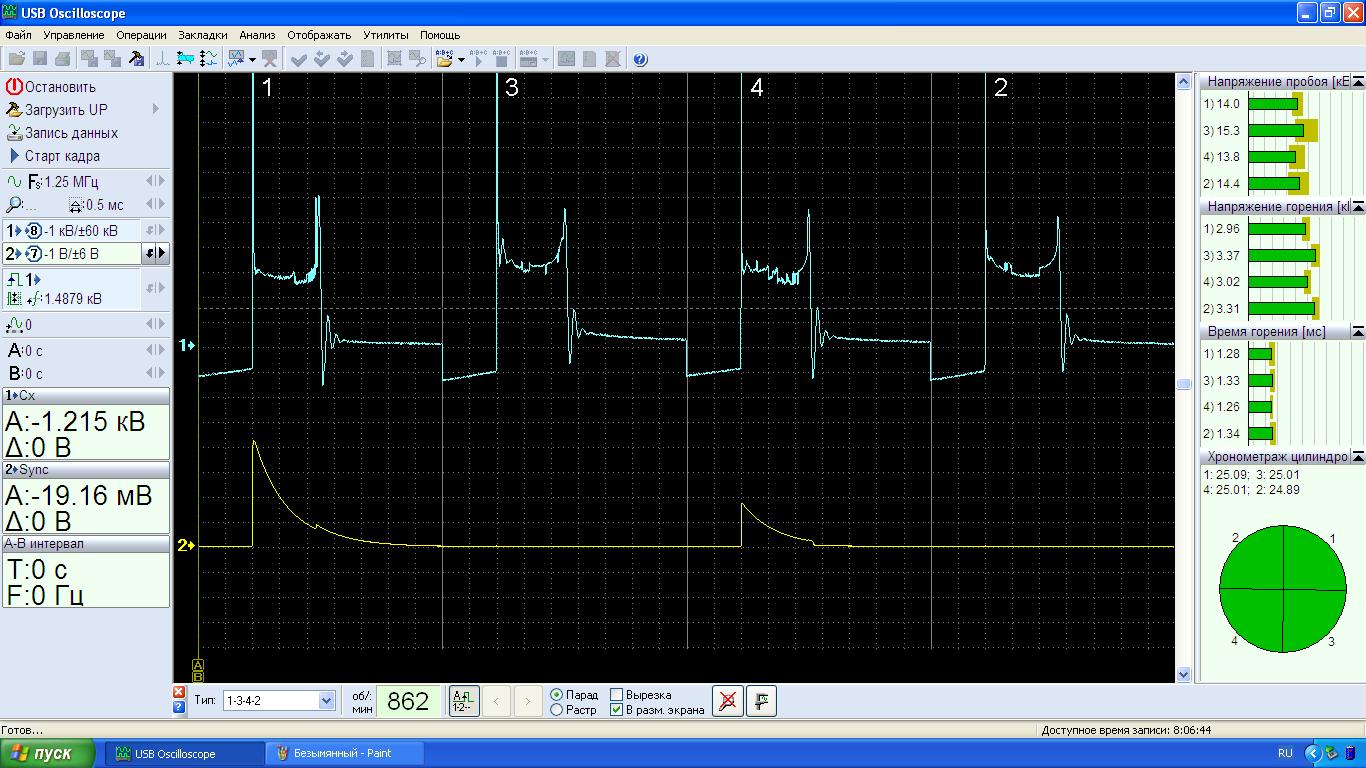Click the Запись данных button
The width and height of the screenshot is (1366, 768).
pyautogui.click(x=70, y=133)
